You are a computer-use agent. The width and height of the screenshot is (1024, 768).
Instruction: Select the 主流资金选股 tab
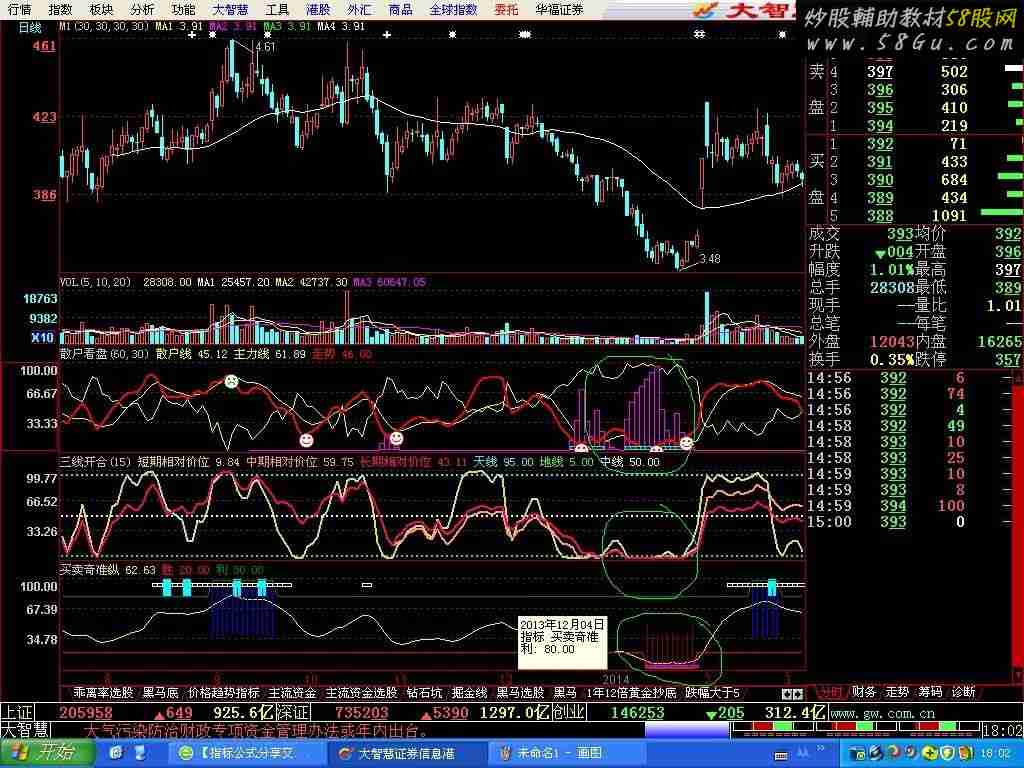361,692
